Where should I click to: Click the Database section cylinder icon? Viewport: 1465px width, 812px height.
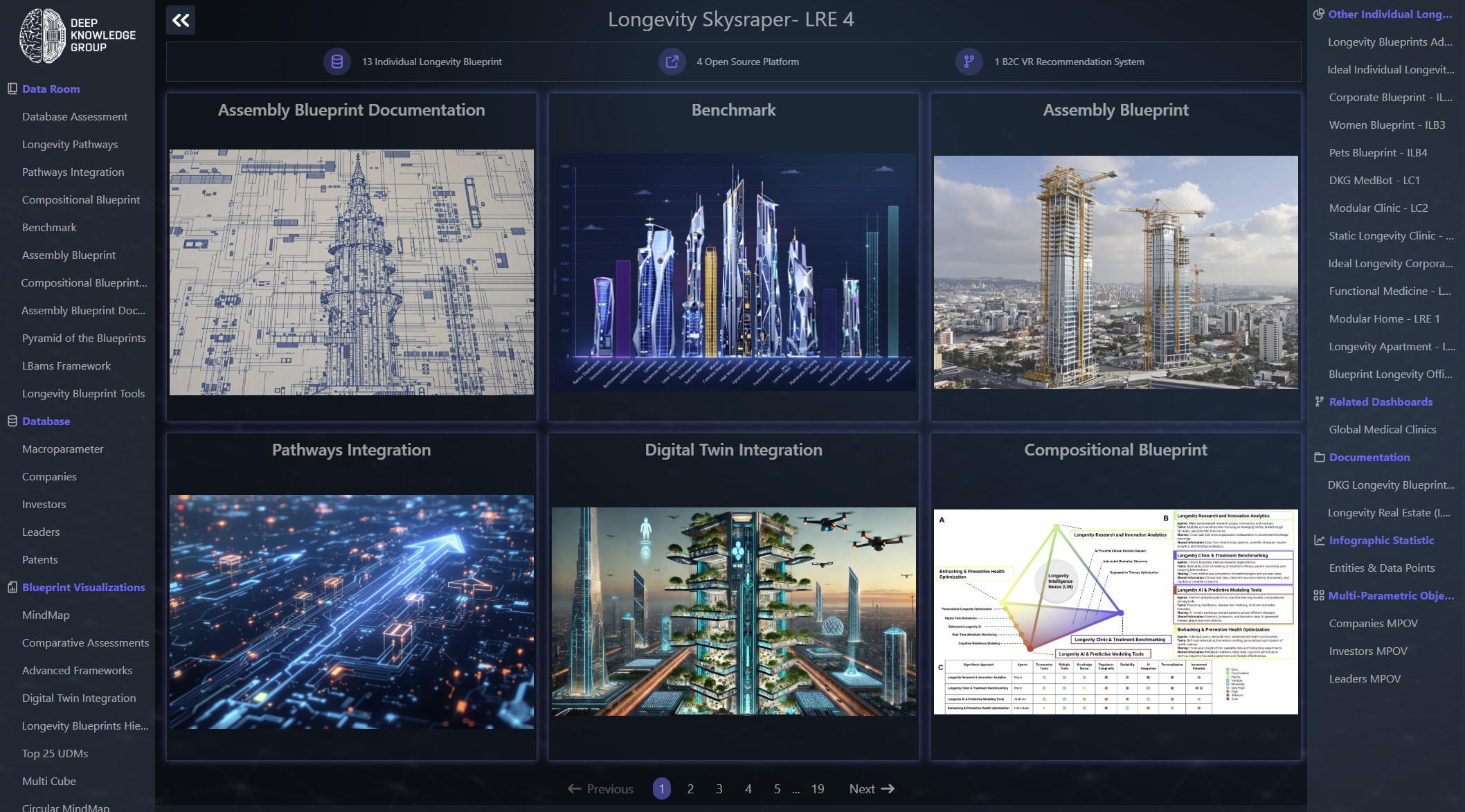point(12,421)
